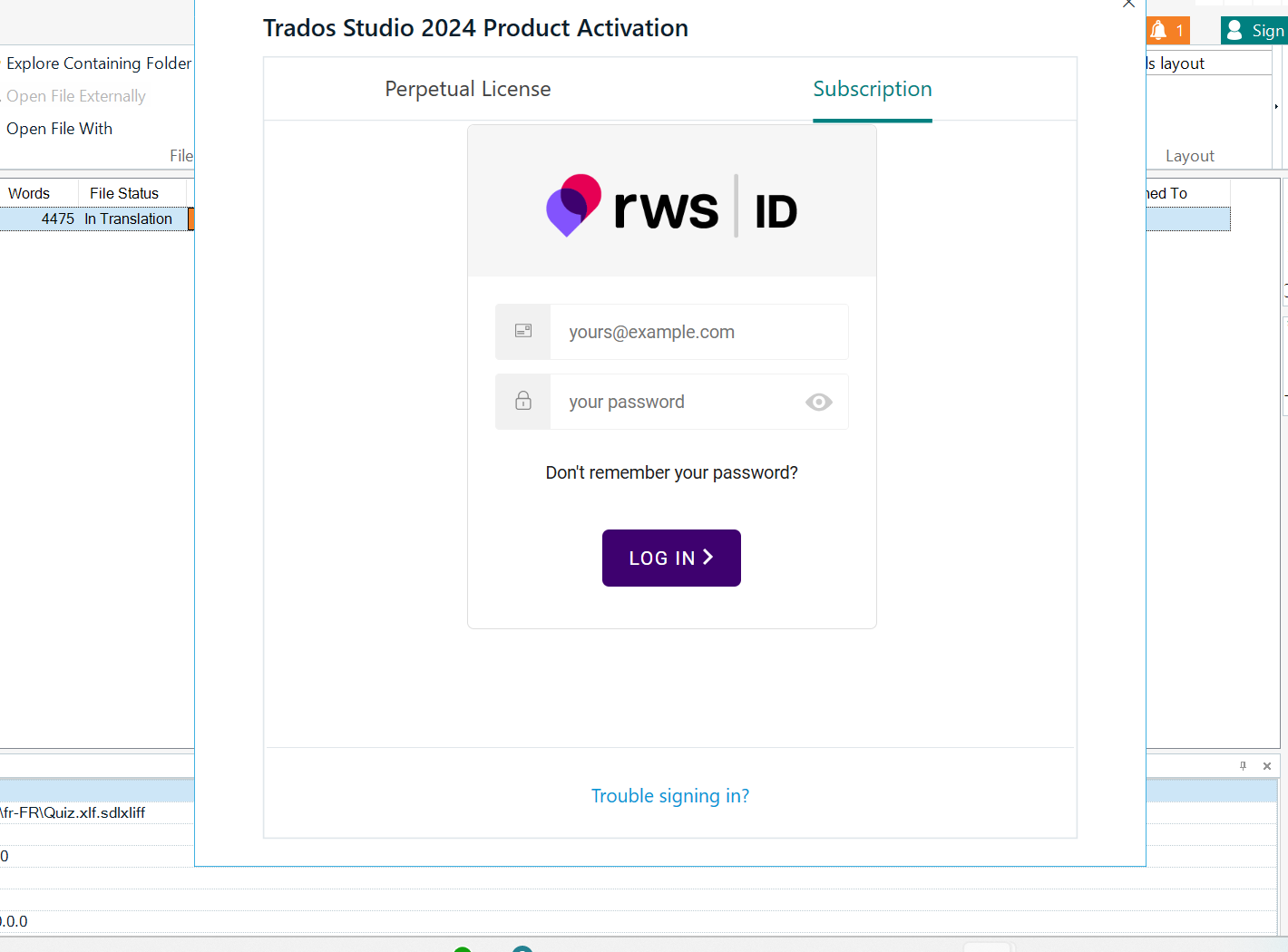1288x952 pixels.
Task: Click the RWS ID logo
Action: (x=671, y=206)
